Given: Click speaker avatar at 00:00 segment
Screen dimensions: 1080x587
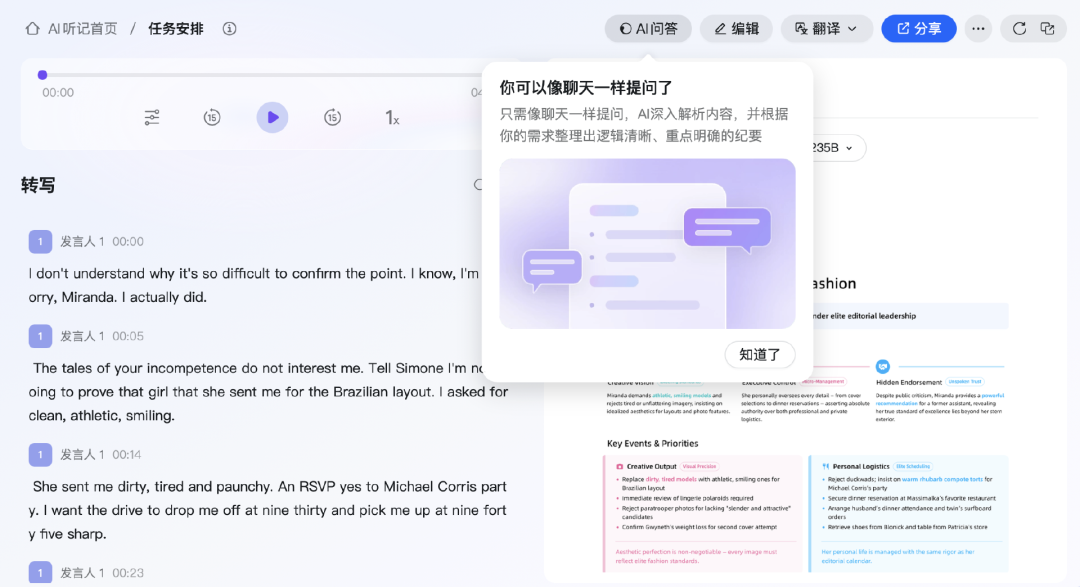Looking at the screenshot, I should coord(40,241).
